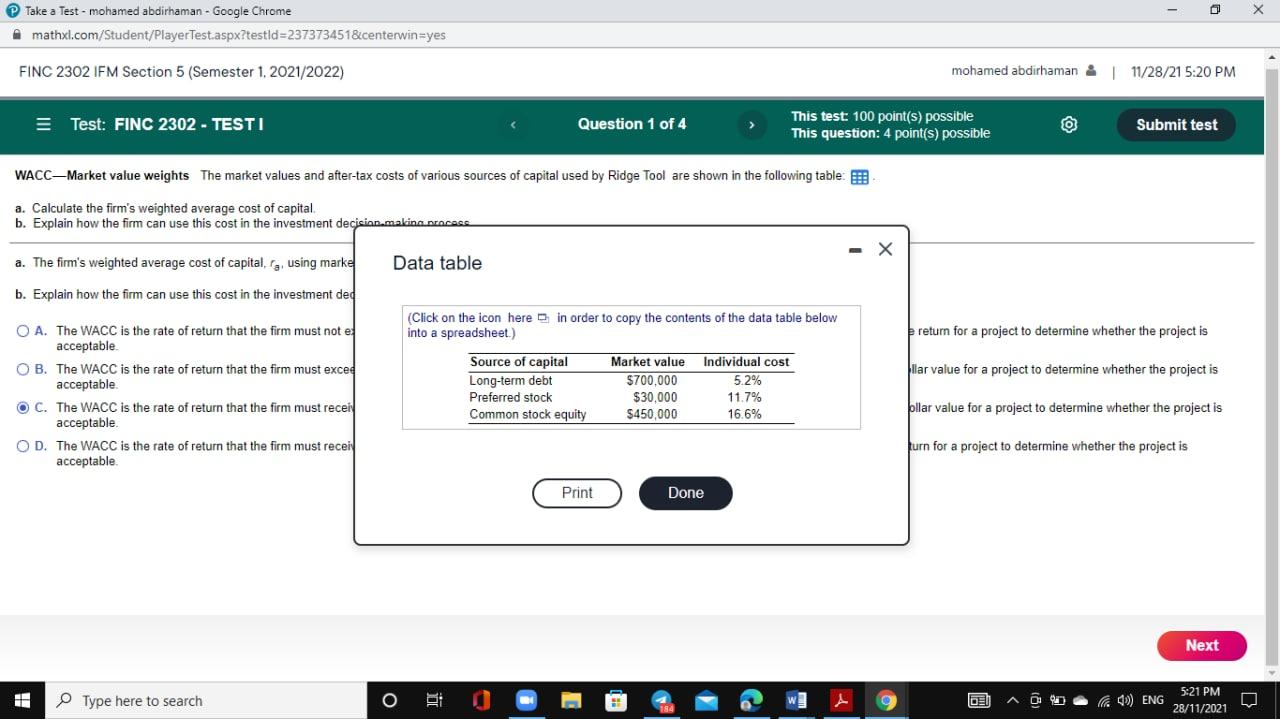Click the 'Preferred stock' row label
Screen dimensions: 1280x719
(510, 398)
